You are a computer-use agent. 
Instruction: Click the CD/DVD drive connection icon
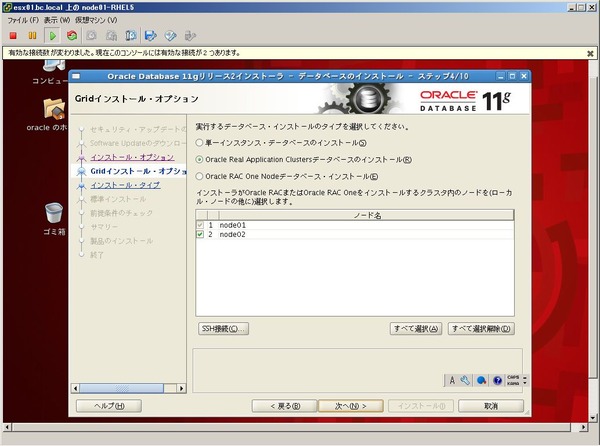coord(170,36)
